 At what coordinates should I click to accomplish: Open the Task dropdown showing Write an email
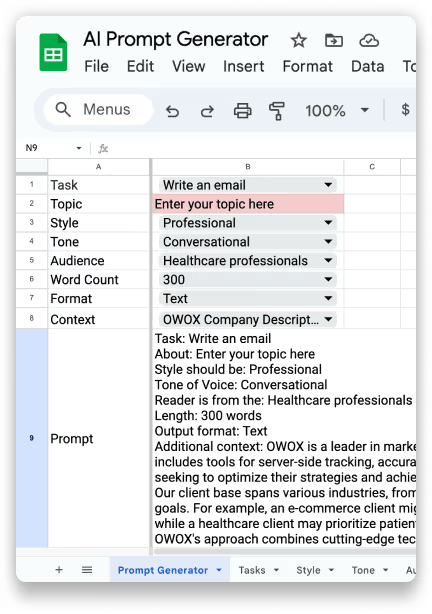pyautogui.click(x=248, y=185)
